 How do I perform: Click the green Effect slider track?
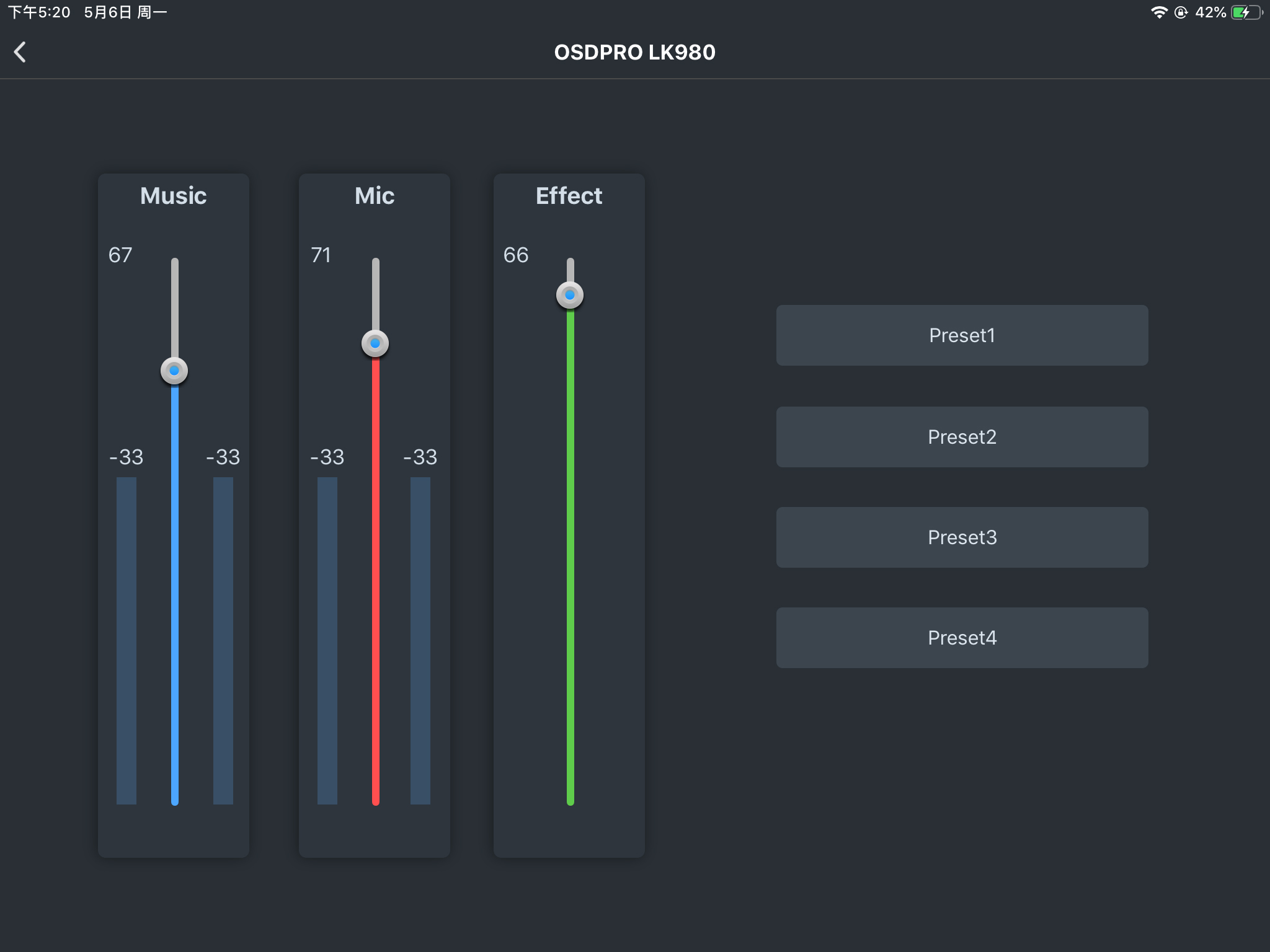point(571,558)
